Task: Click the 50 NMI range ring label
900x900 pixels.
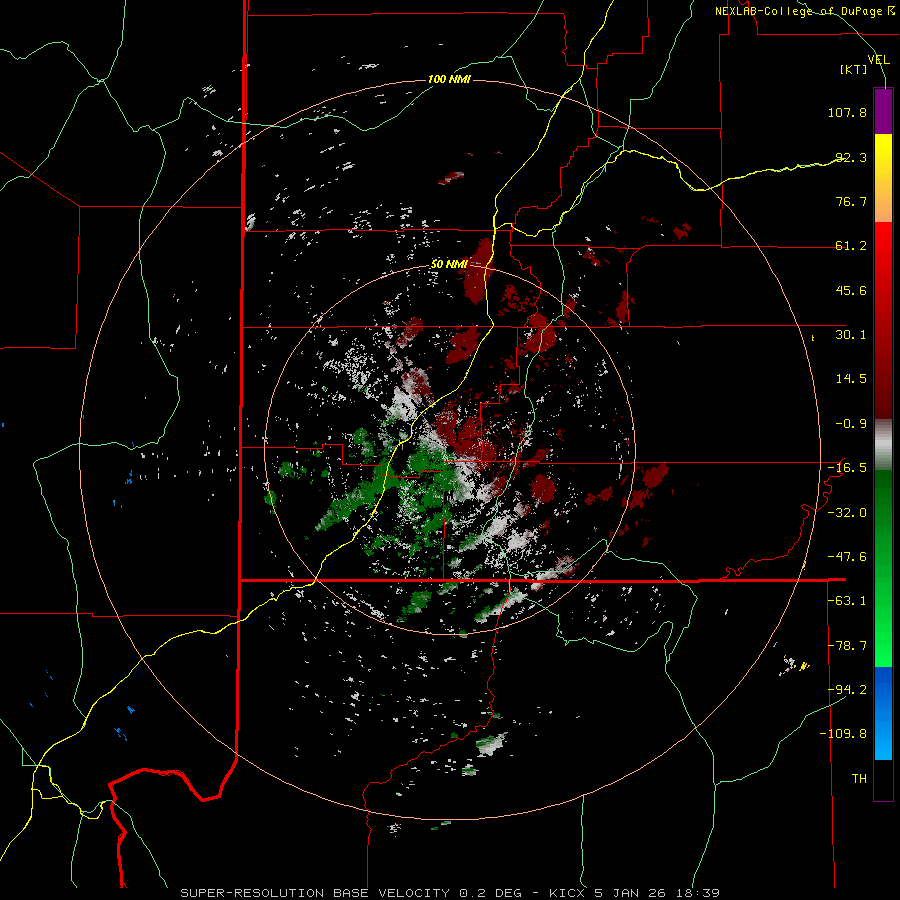Action: pos(449,264)
